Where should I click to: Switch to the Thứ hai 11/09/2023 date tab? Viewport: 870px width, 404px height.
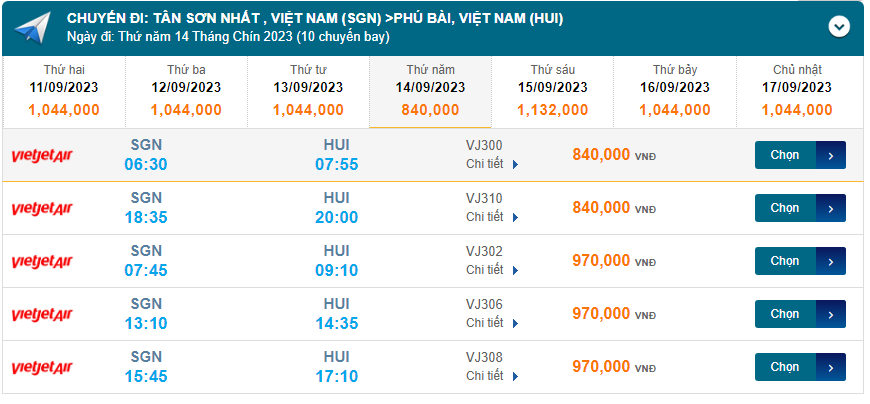63,90
